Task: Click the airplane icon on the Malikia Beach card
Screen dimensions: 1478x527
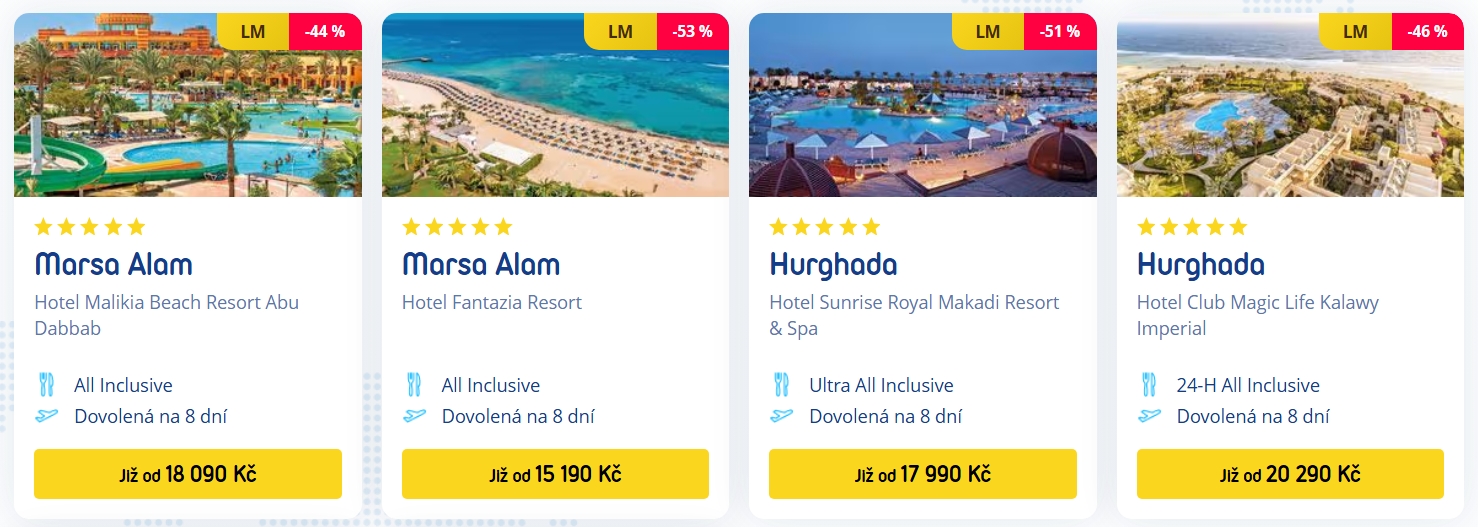Action: 47,416
